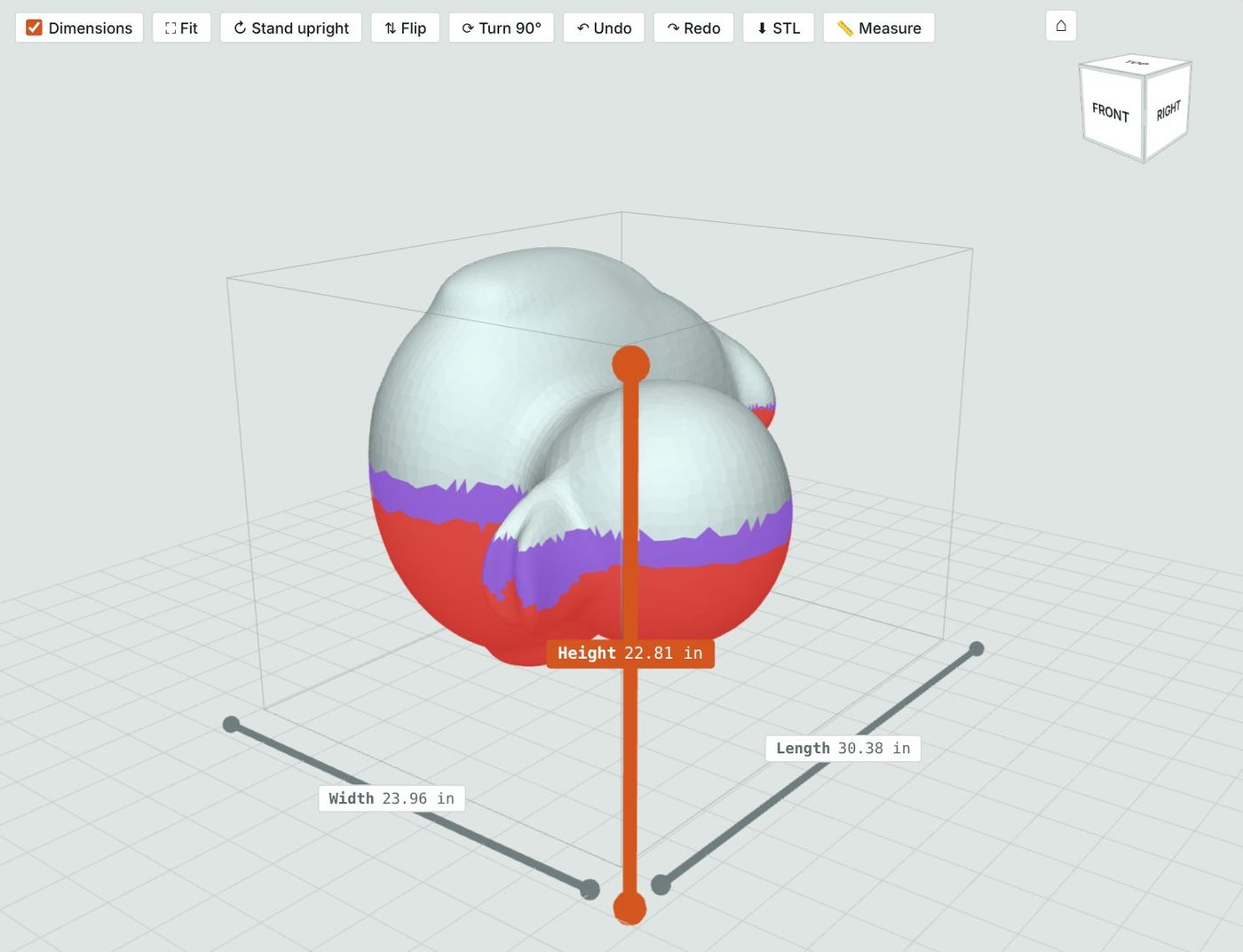Image resolution: width=1243 pixels, height=952 pixels.
Task: Select the left endpoint of width line
Action: (x=231, y=725)
